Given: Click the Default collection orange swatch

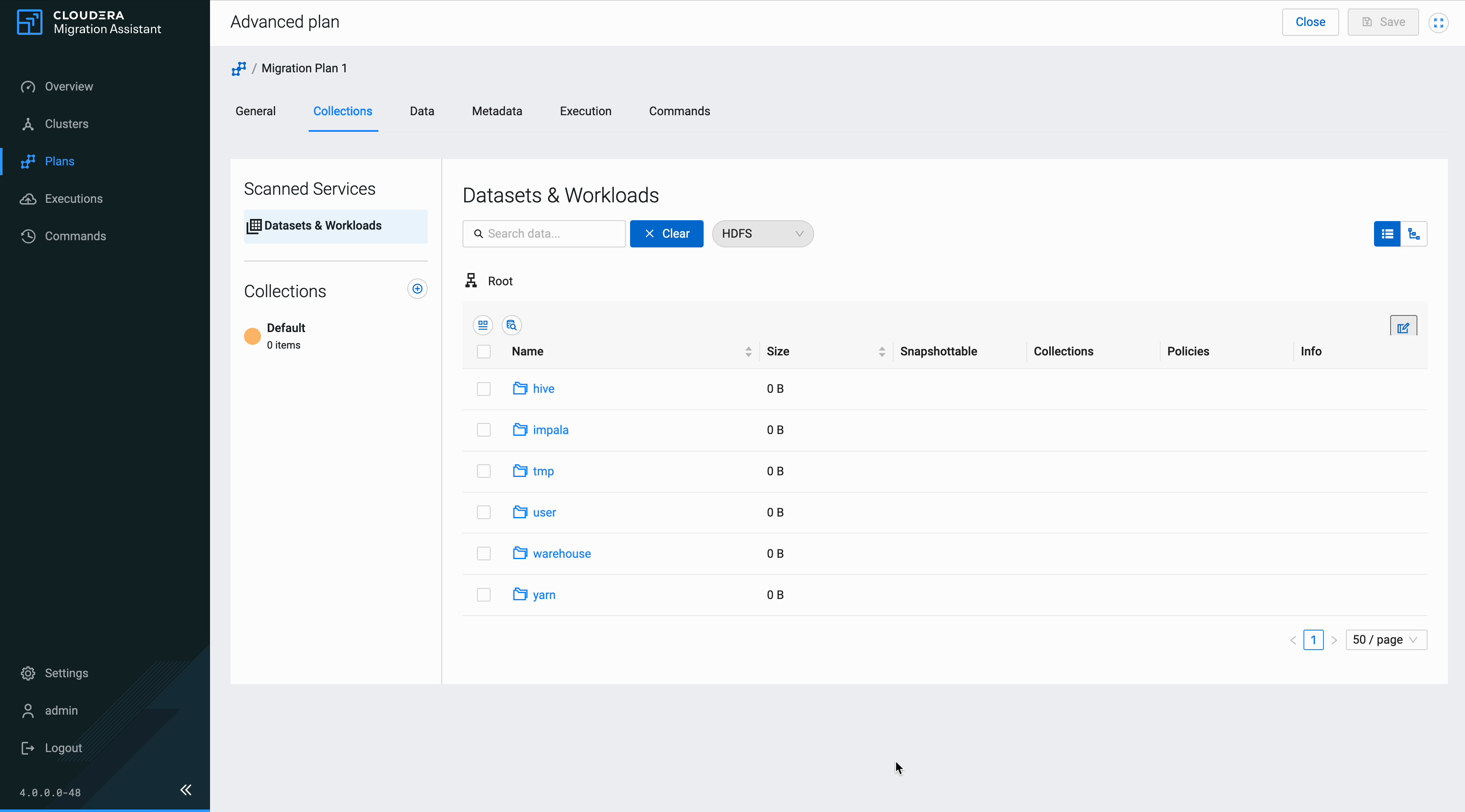Looking at the screenshot, I should [x=253, y=337].
